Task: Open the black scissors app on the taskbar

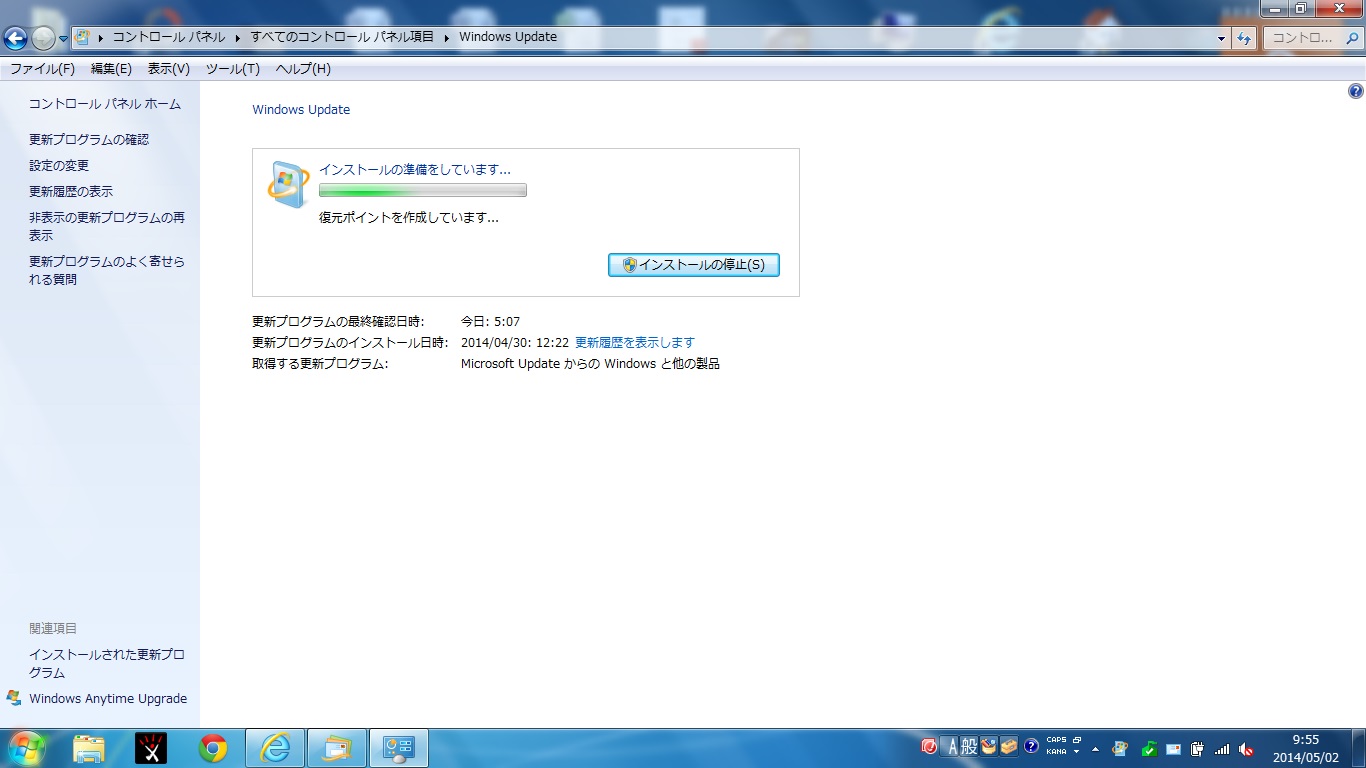Action: point(151,748)
